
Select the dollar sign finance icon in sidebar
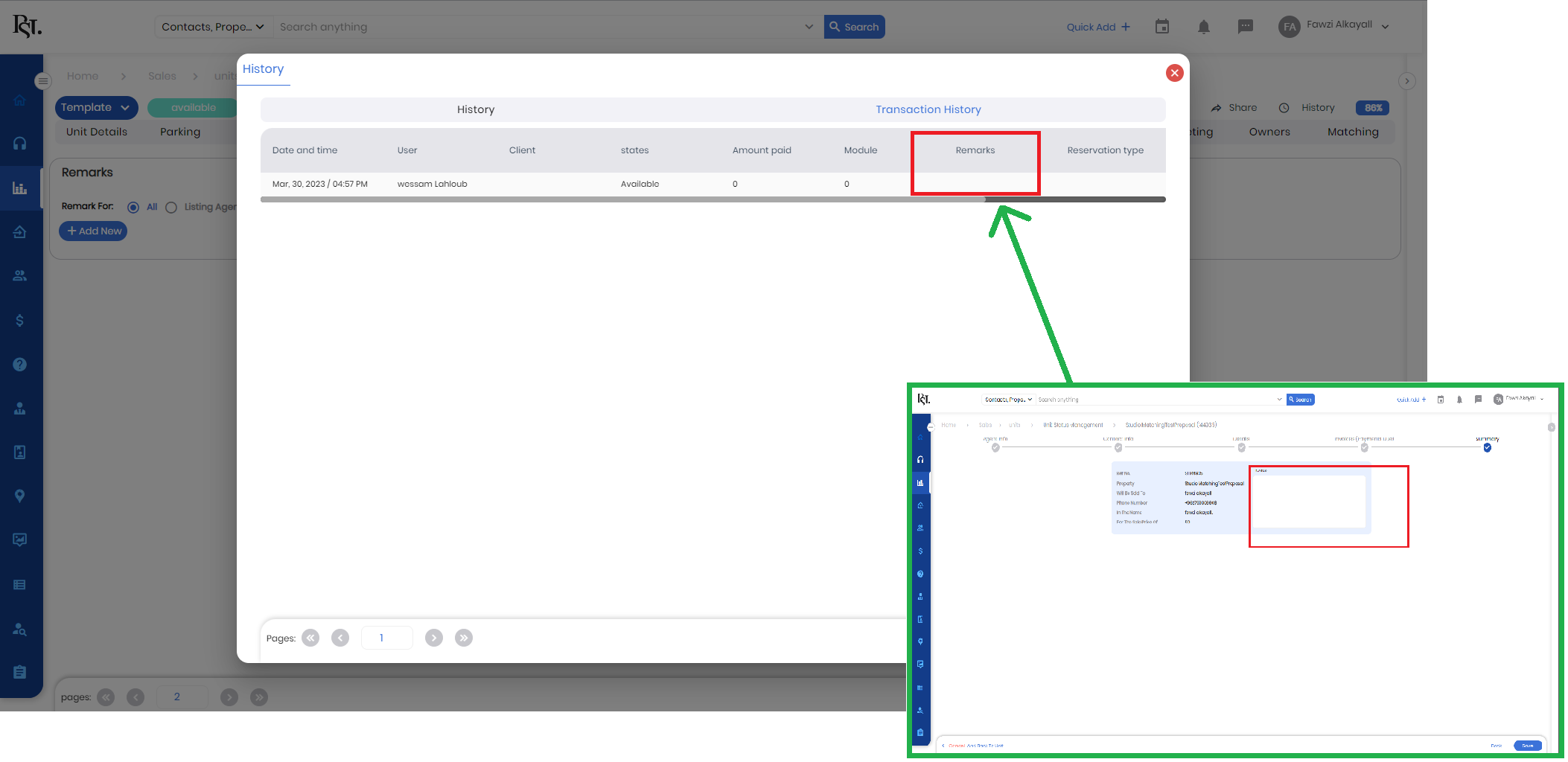(20, 320)
